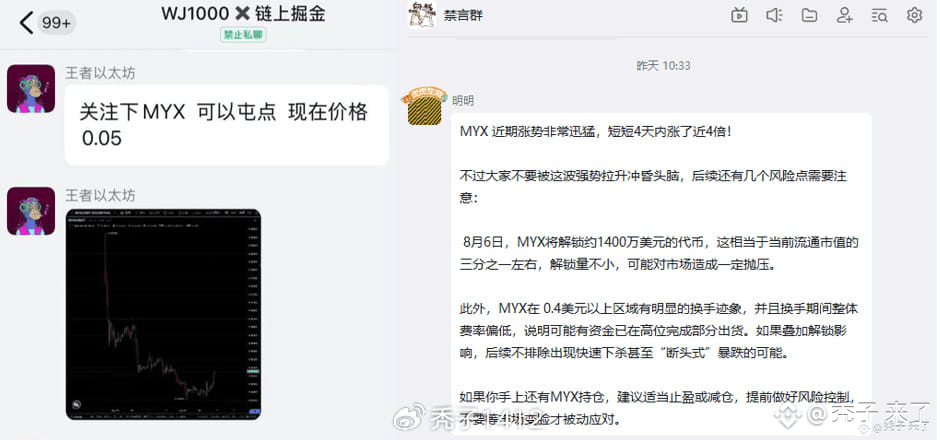
Task: Click the 禁言群 group avatar
Action: click(421, 15)
